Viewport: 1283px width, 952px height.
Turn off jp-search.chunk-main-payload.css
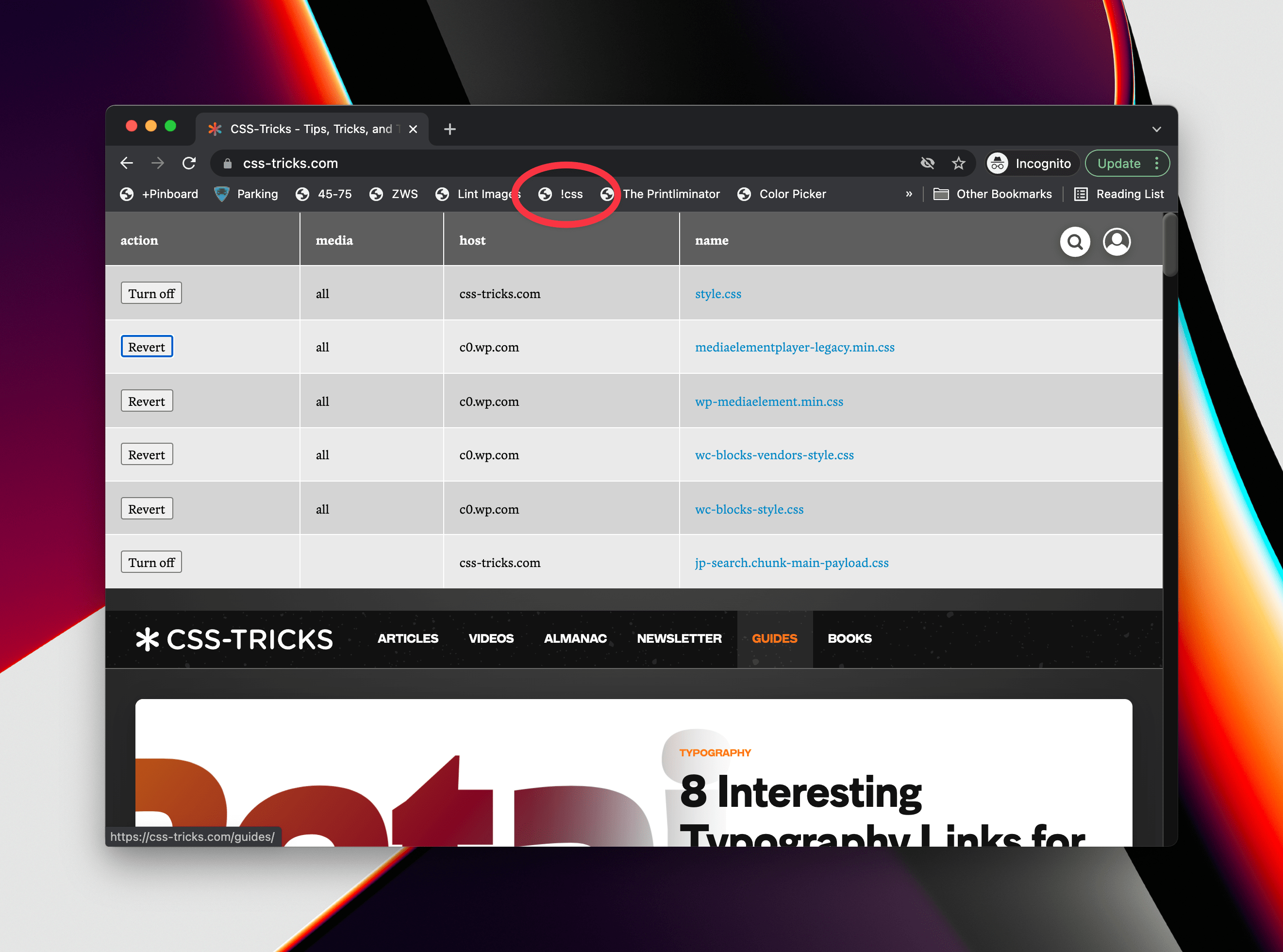point(151,562)
